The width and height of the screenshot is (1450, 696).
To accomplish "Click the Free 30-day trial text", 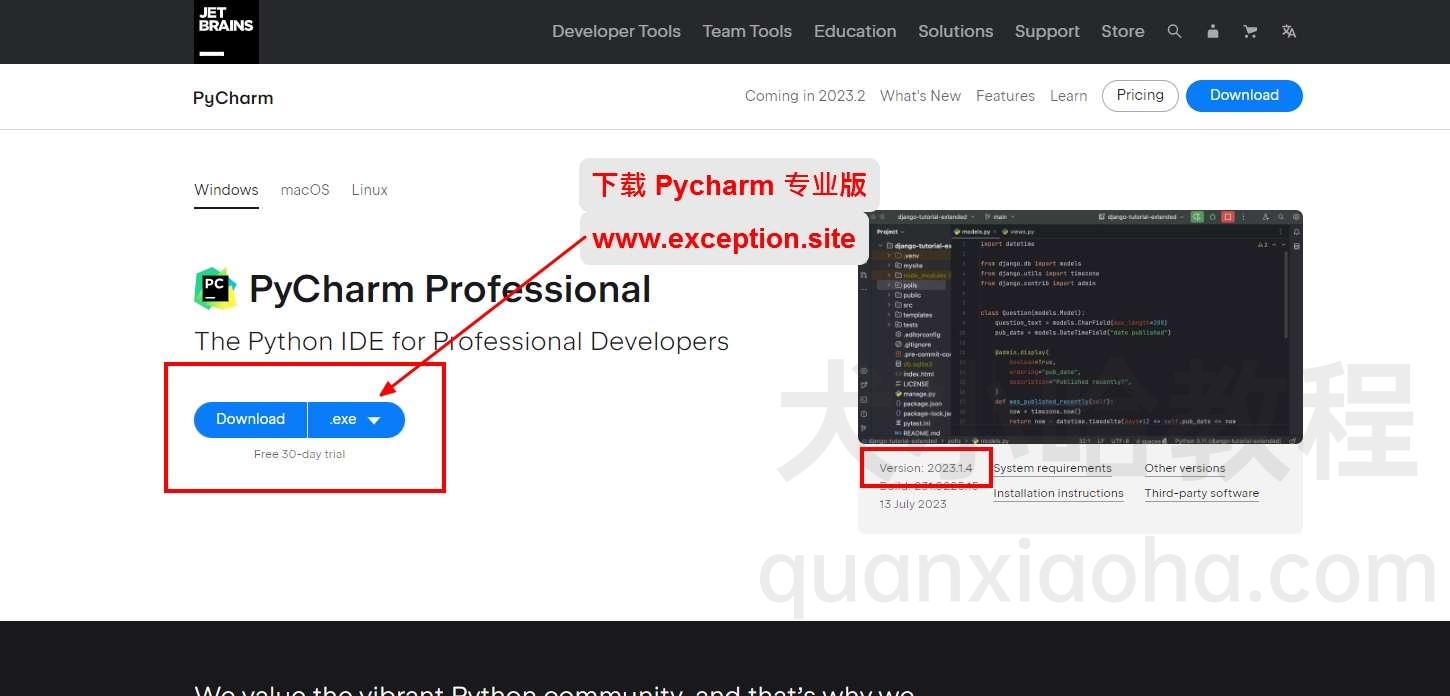I will [x=299, y=454].
